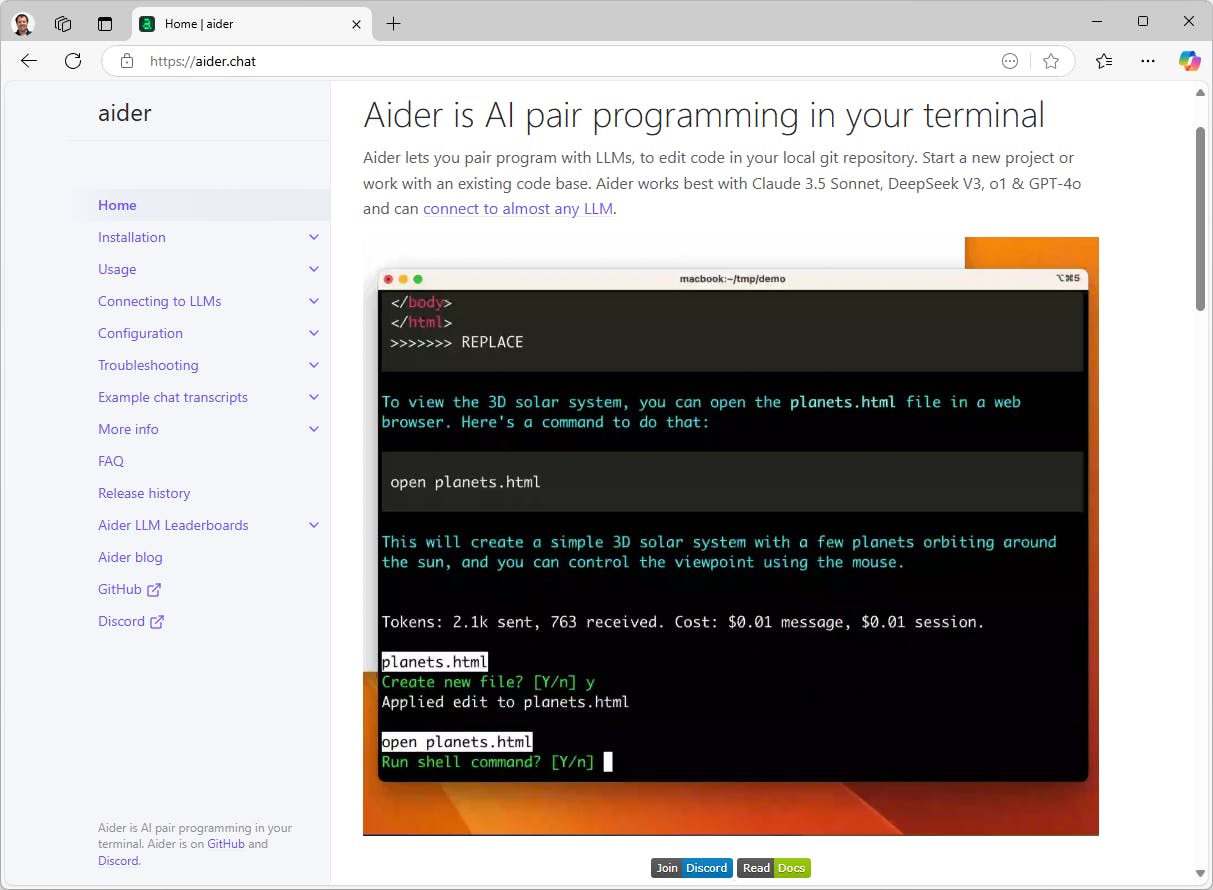
Task: Open the Copilot icon in toolbar
Action: pos(1189,61)
